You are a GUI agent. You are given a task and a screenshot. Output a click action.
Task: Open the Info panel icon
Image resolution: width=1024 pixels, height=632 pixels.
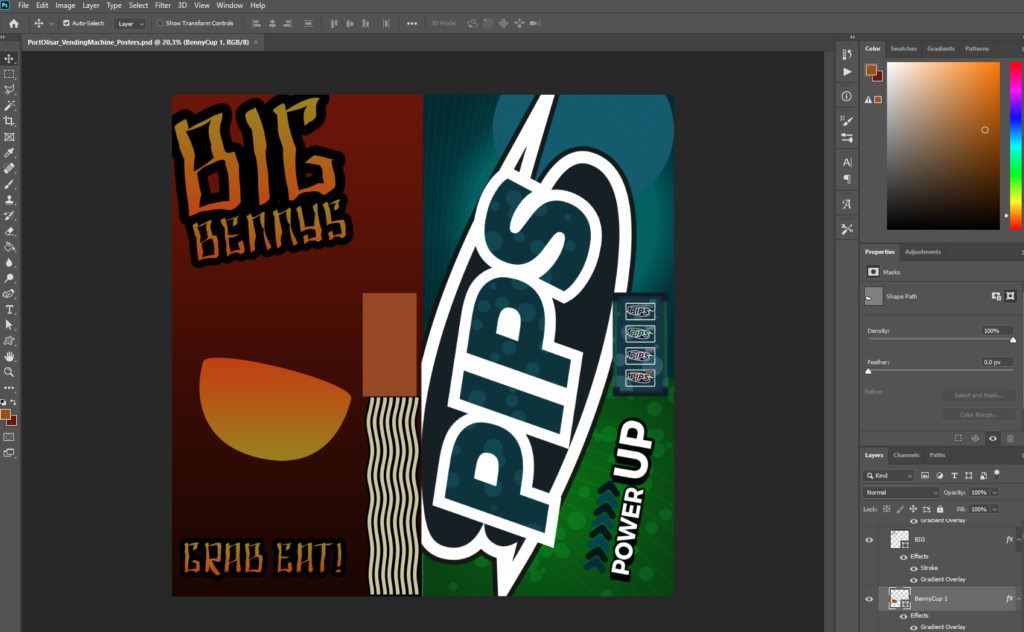click(x=847, y=96)
